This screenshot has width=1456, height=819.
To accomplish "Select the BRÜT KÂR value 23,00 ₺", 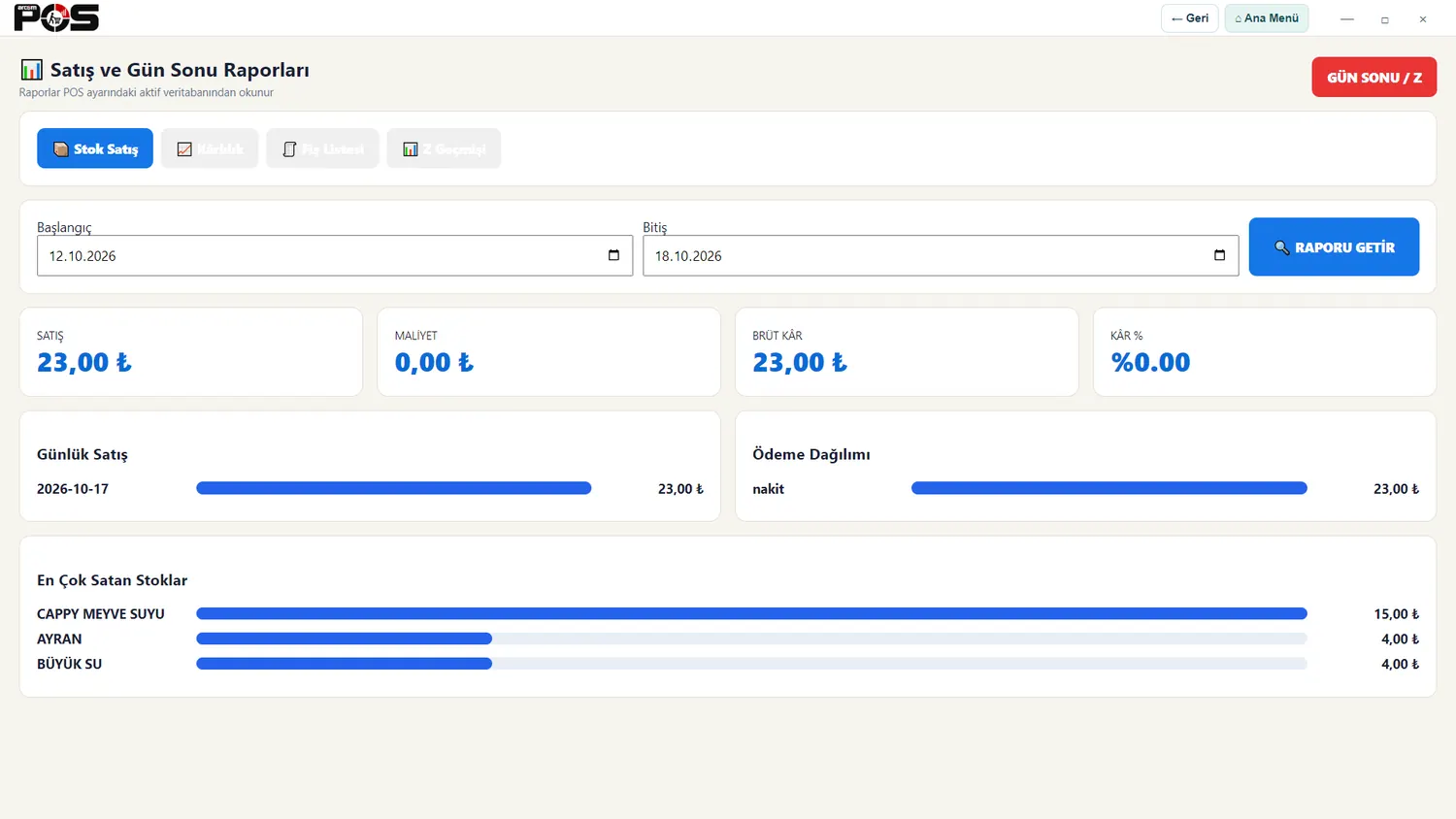I will click(x=800, y=362).
